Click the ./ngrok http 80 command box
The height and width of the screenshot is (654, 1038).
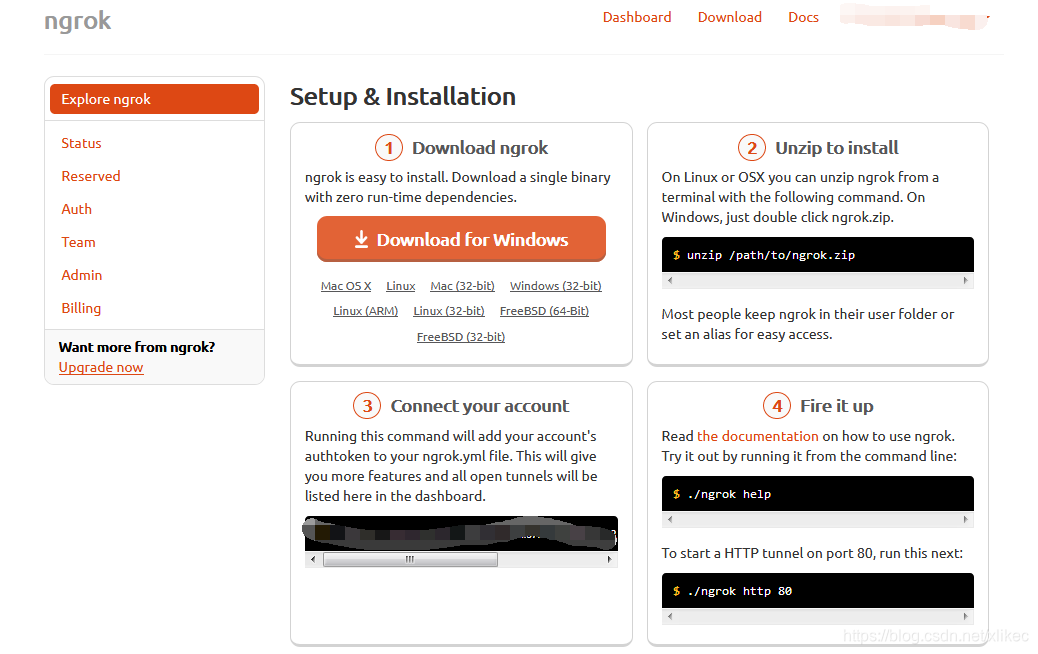click(818, 590)
